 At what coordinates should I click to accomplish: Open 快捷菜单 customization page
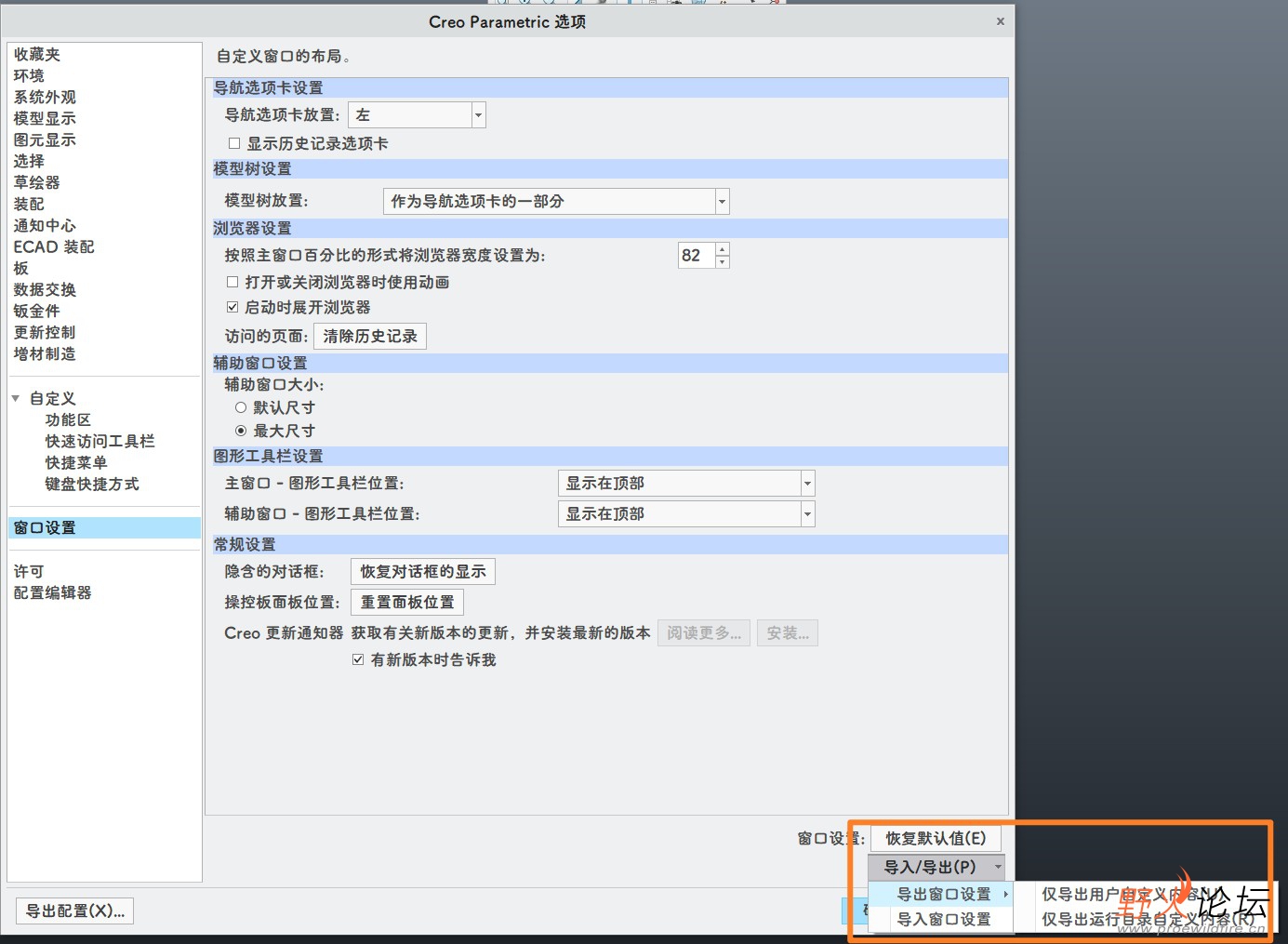point(76,463)
